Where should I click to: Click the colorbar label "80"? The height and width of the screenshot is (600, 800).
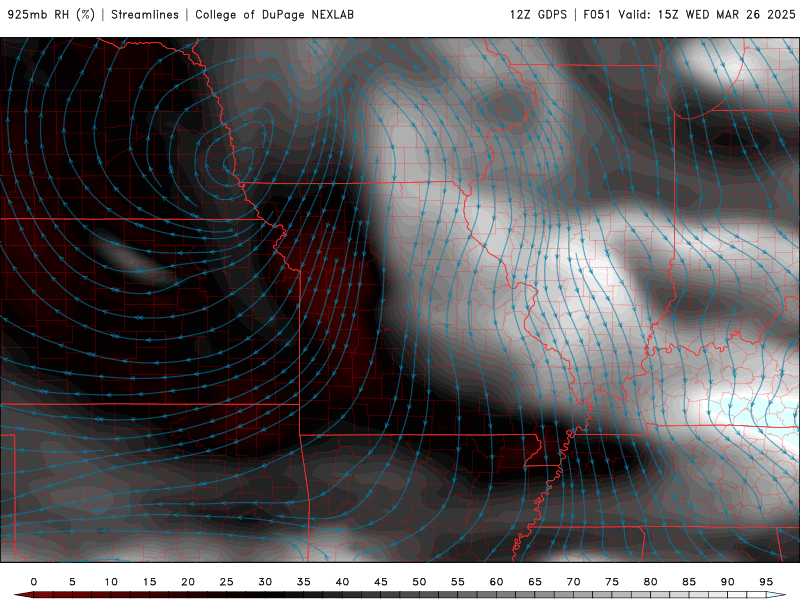pos(651,582)
